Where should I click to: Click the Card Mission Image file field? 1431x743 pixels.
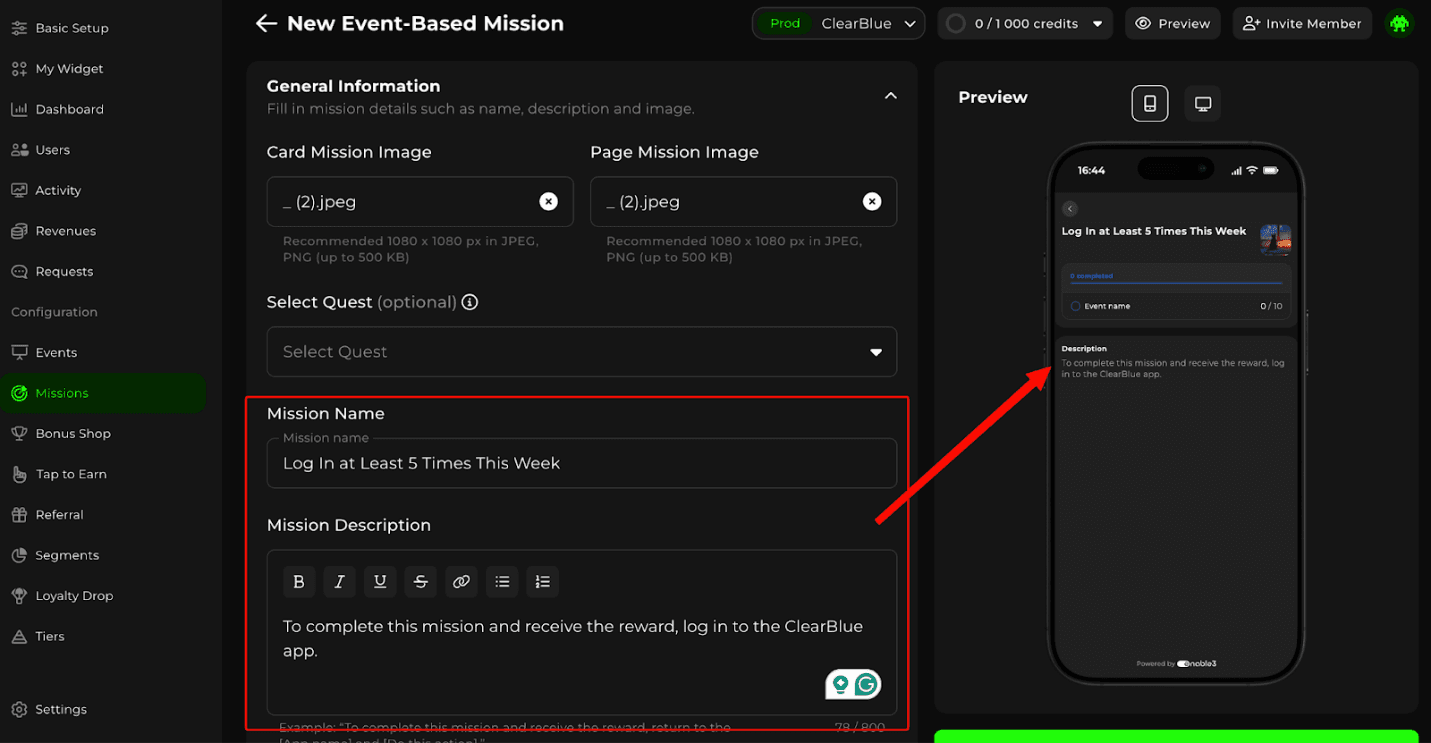(420, 202)
